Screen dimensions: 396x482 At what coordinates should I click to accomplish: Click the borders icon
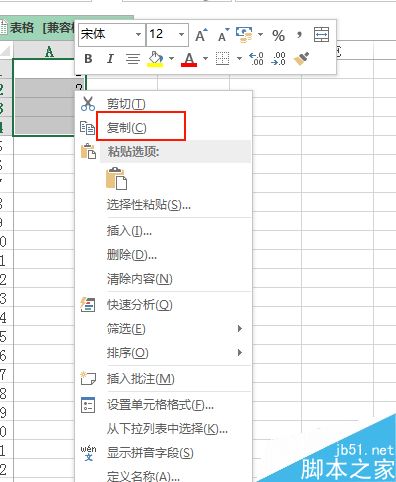click(222, 59)
